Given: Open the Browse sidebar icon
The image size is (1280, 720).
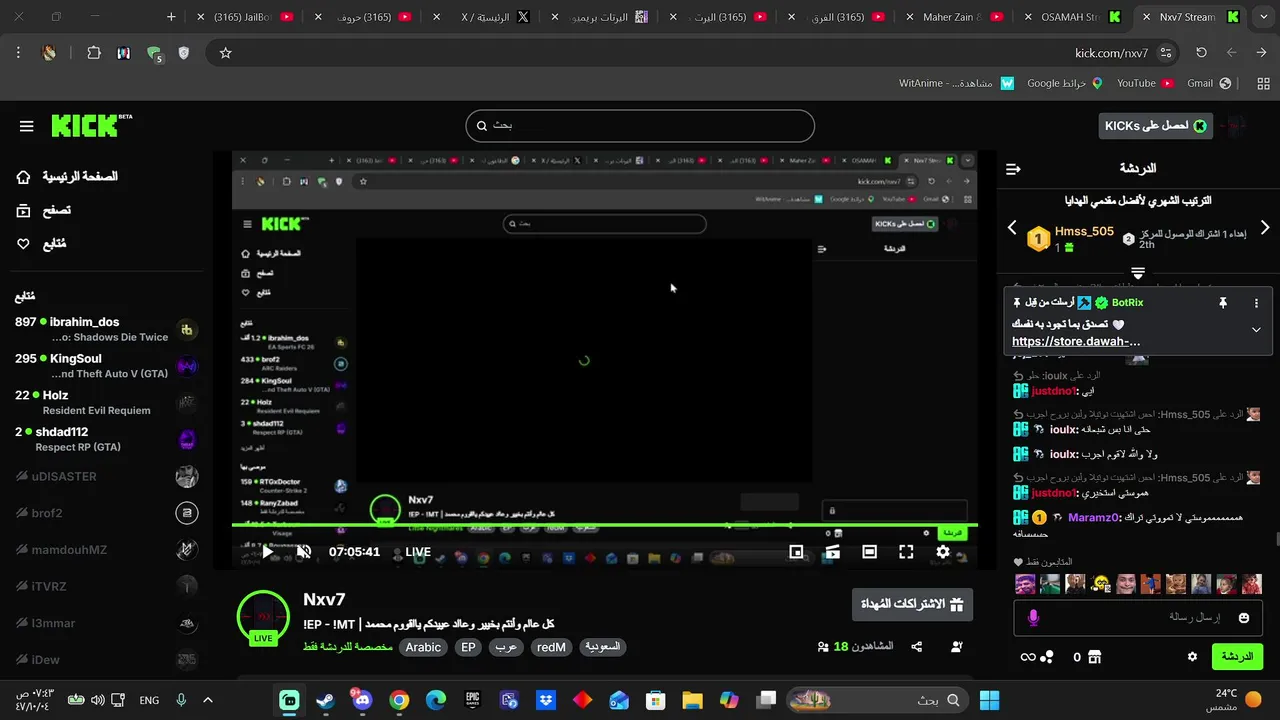Looking at the screenshot, I should 23,210.
